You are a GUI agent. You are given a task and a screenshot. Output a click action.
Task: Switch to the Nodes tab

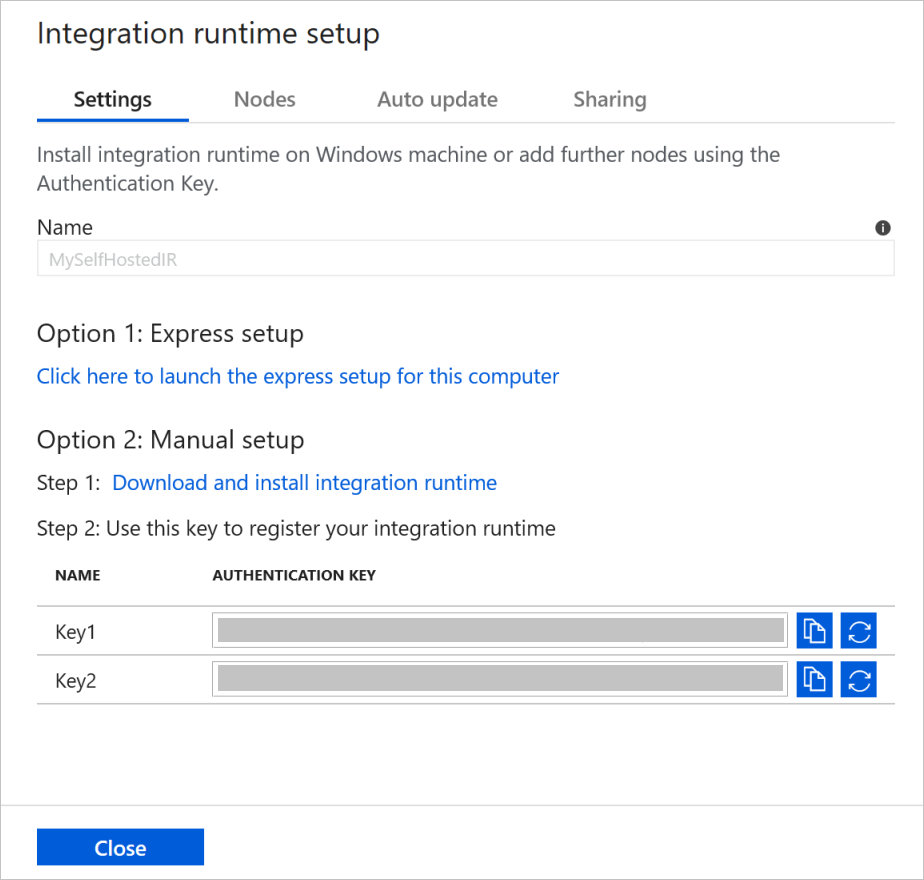pyautogui.click(x=264, y=99)
